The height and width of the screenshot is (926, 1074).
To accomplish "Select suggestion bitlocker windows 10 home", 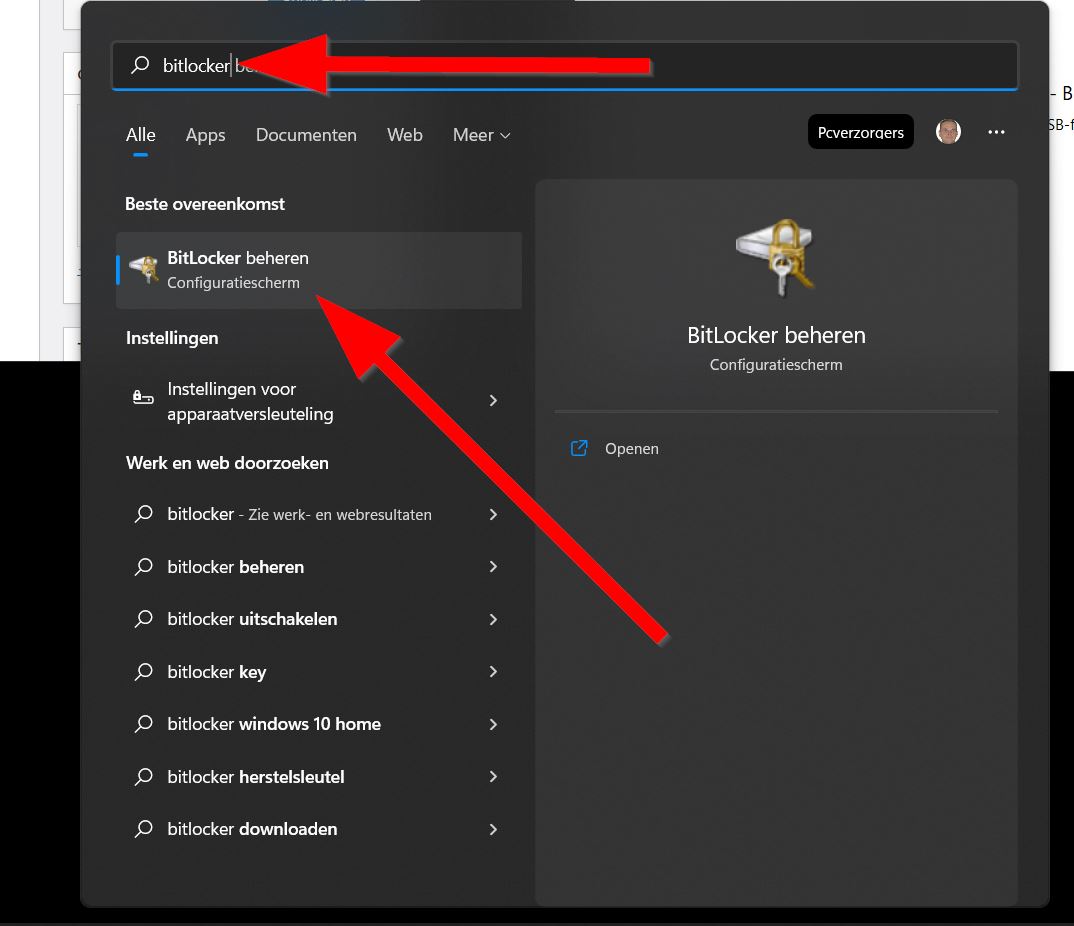I will pos(319,724).
